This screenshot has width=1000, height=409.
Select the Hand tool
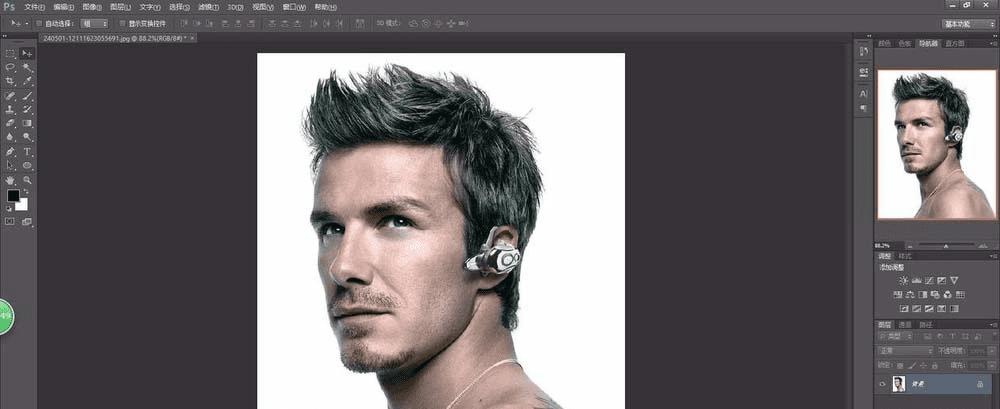tap(10, 179)
